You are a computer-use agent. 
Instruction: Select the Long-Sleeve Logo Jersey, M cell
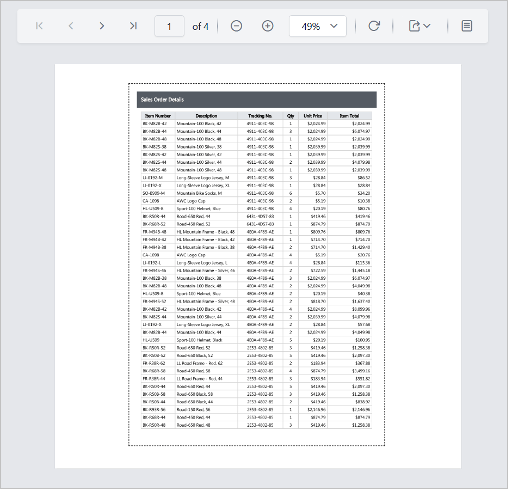point(206,178)
